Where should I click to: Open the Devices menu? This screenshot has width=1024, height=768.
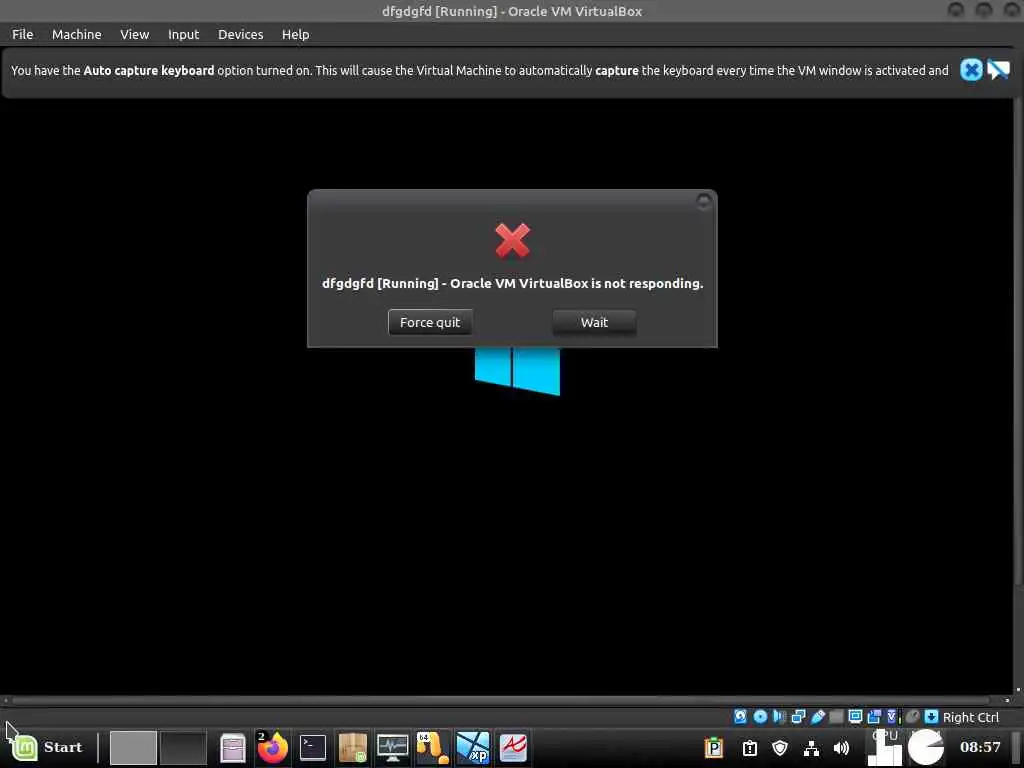point(240,35)
